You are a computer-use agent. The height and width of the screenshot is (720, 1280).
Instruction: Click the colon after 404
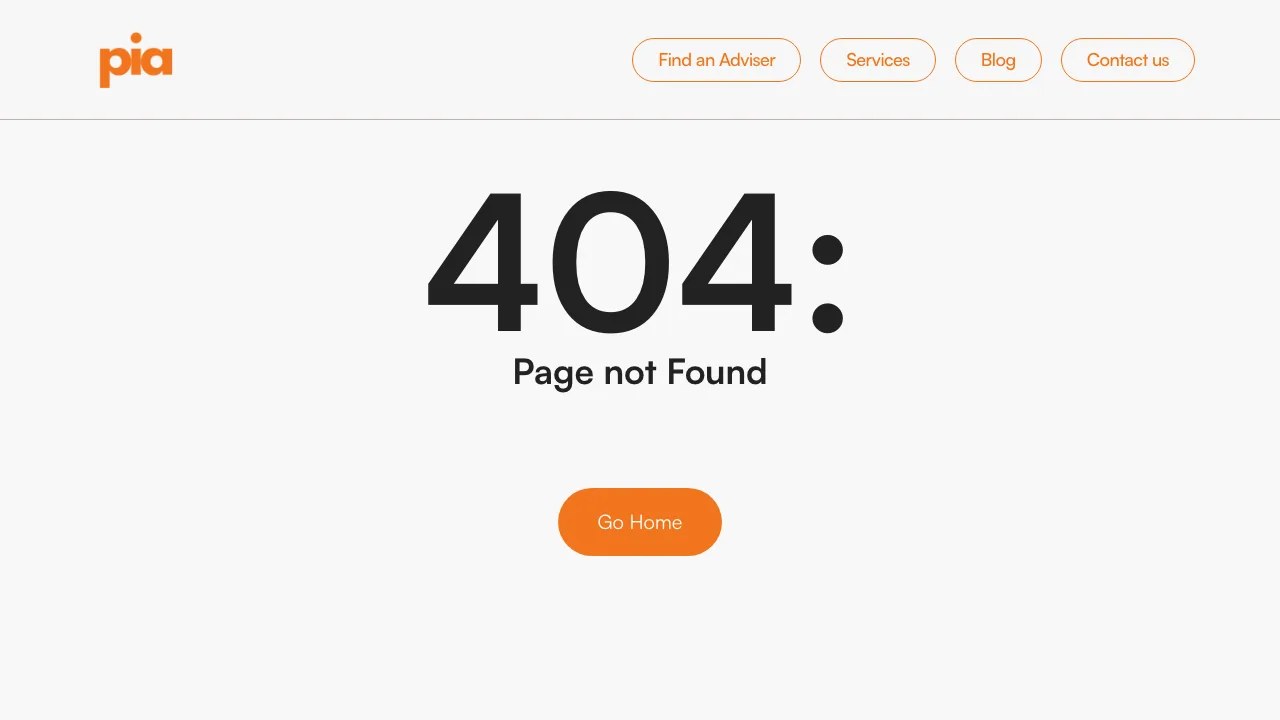827,284
